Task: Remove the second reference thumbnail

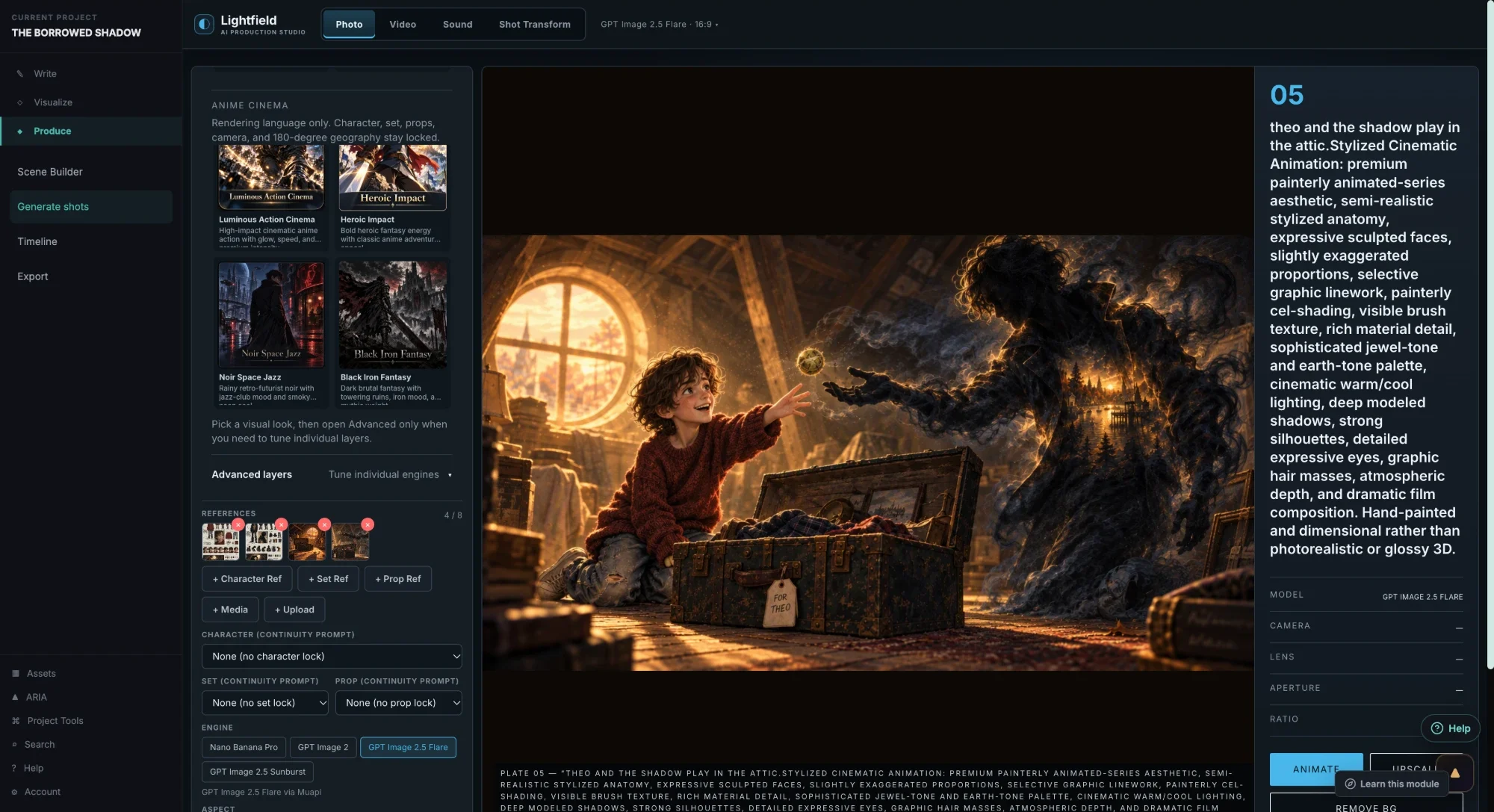Action: coord(281,524)
